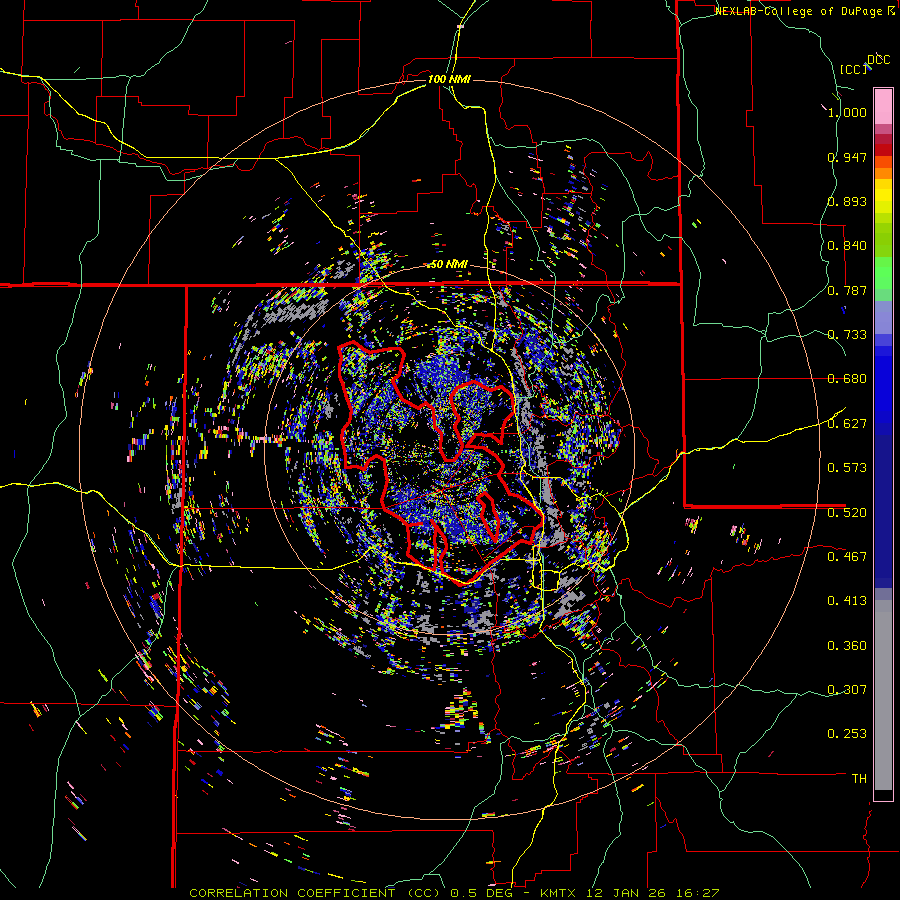This screenshot has height=900, width=900.
Task: Select the 0.253 legend value
Action: coord(847,734)
